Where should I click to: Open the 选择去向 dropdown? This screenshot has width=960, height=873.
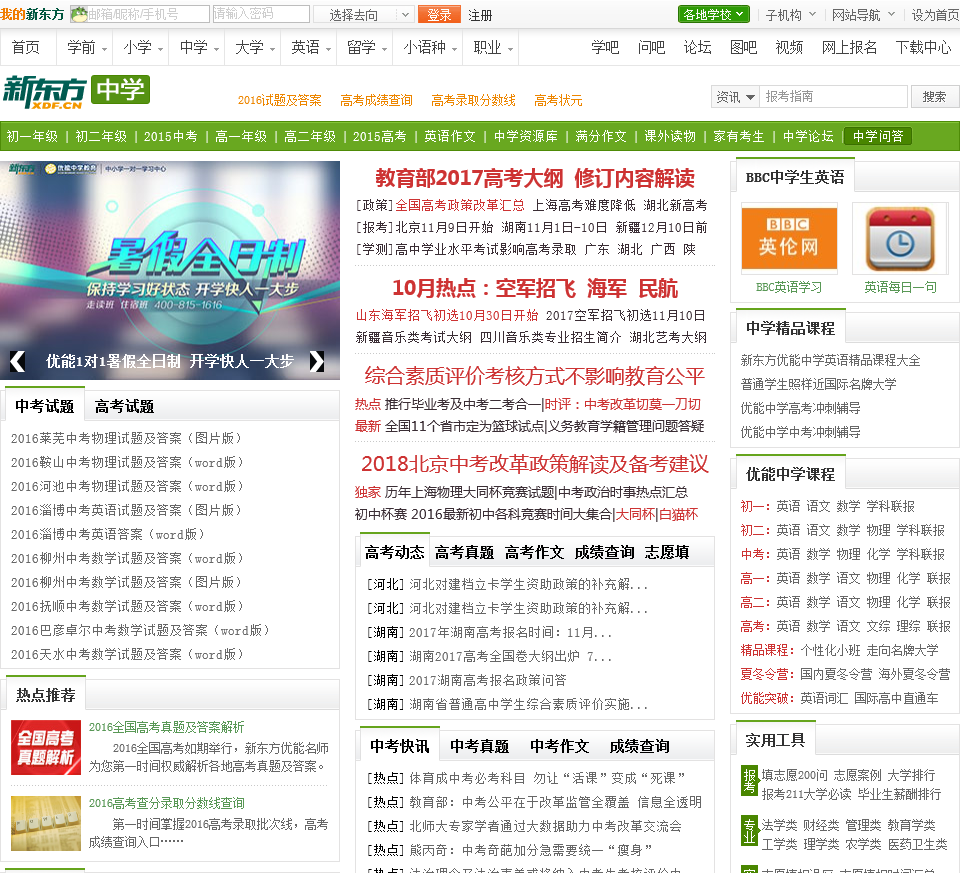(x=364, y=15)
